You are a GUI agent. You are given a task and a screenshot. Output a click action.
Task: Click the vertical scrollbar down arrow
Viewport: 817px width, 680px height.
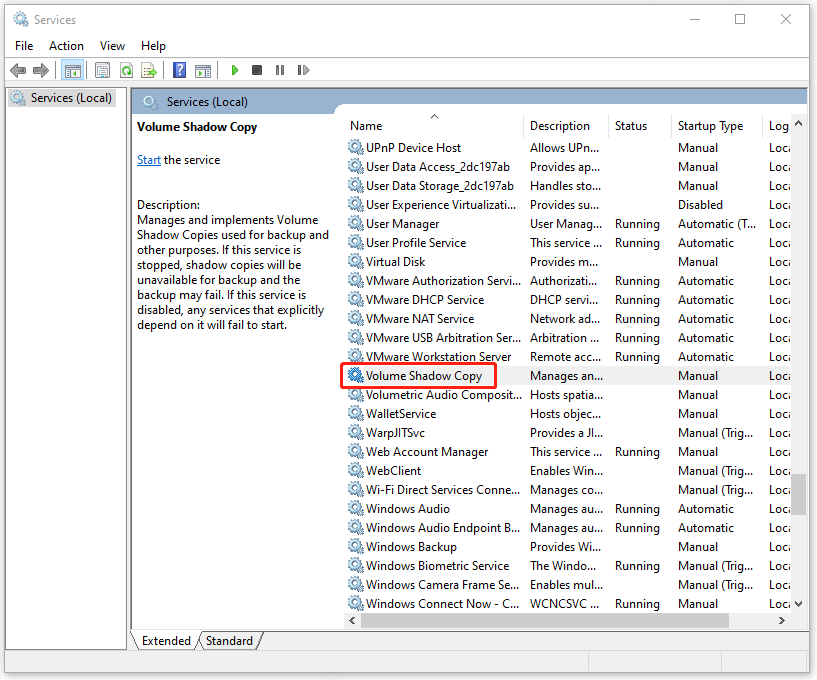pyautogui.click(x=798, y=603)
